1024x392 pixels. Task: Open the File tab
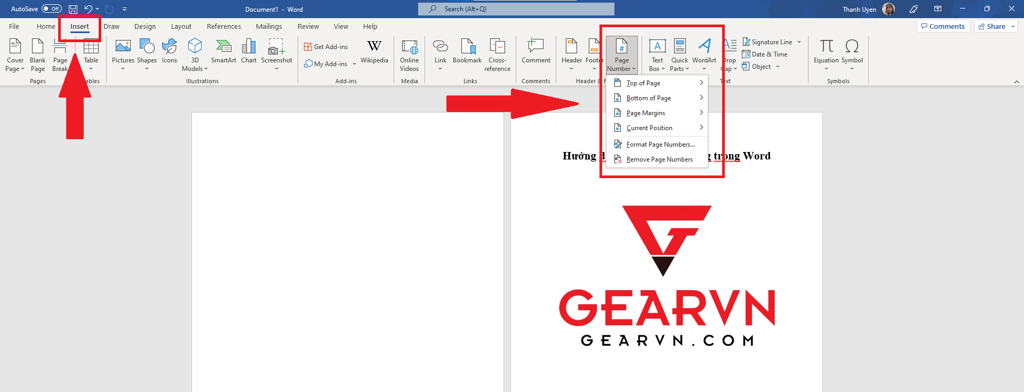click(14, 26)
